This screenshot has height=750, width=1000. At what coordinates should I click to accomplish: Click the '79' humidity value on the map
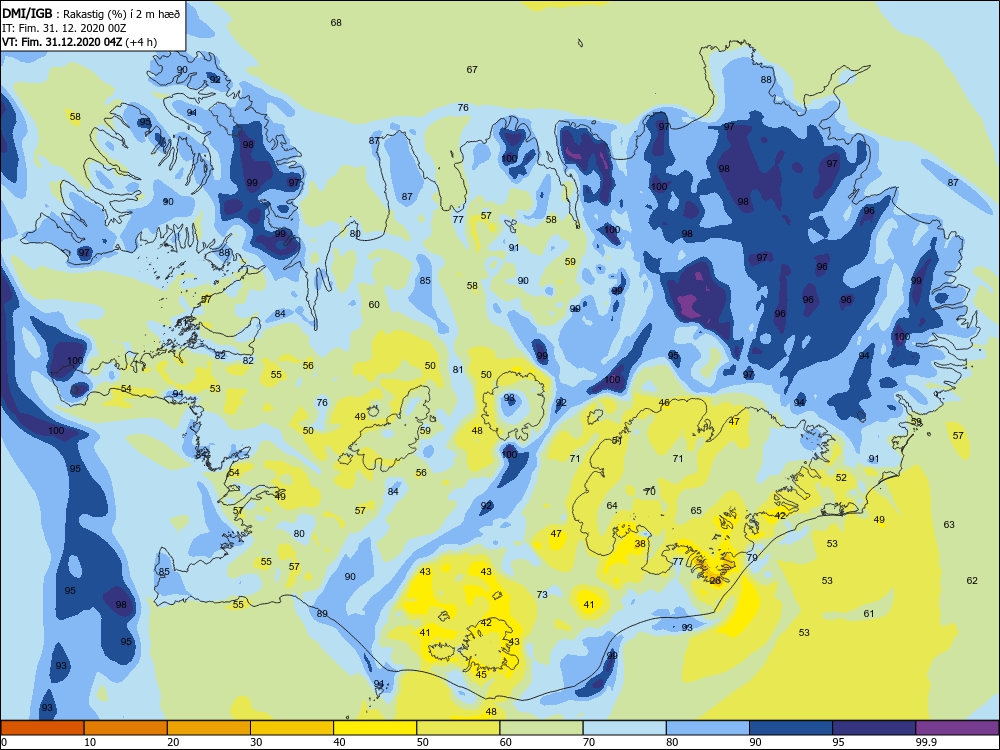pos(752,557)
